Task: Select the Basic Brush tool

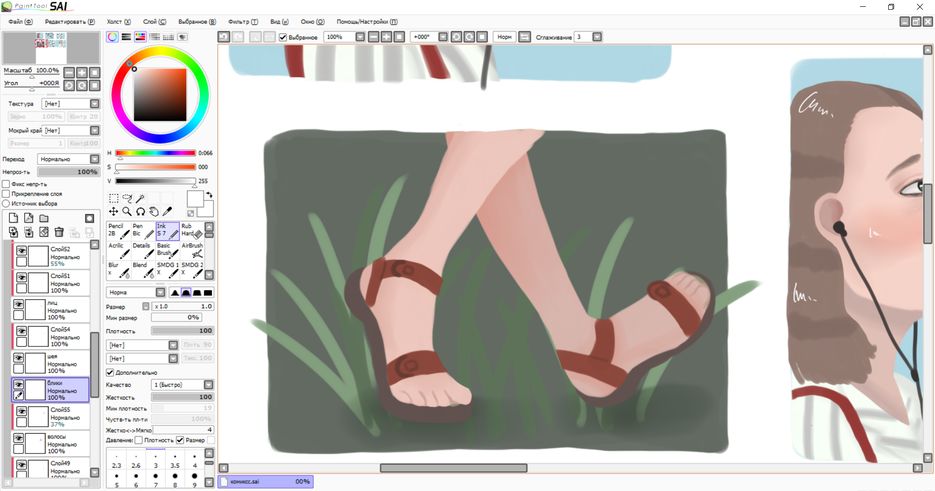Action: 168,251
